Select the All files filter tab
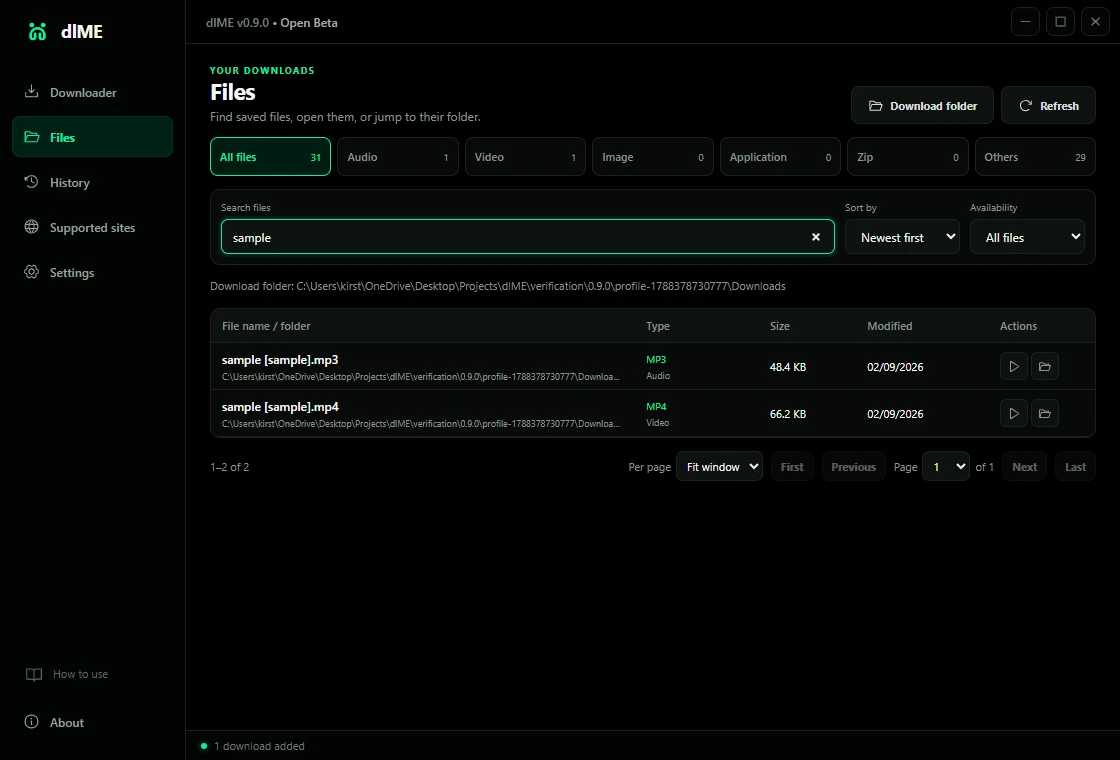Image resolution: width=1120 pixels, height=760 pixels. coord(270,156)
